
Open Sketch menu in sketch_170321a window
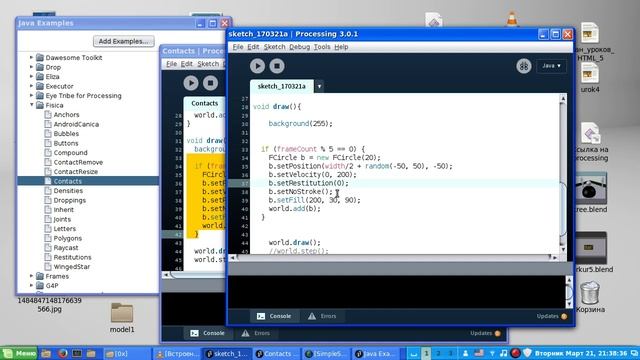tap(274, 47)
